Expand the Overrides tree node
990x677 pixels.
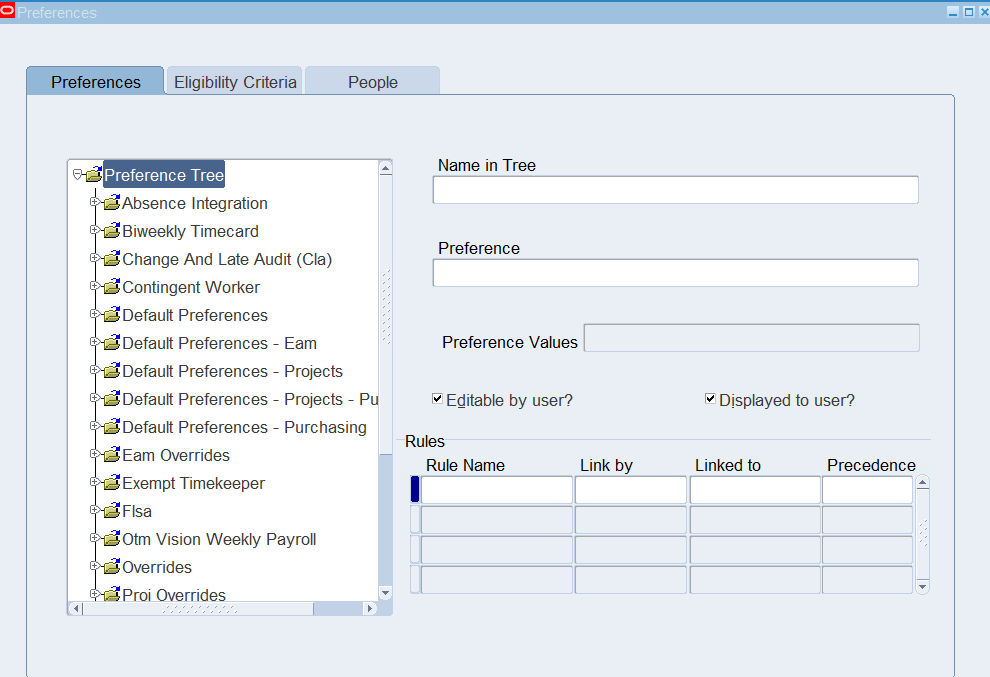pyautogui.click(x=95, y=566)
